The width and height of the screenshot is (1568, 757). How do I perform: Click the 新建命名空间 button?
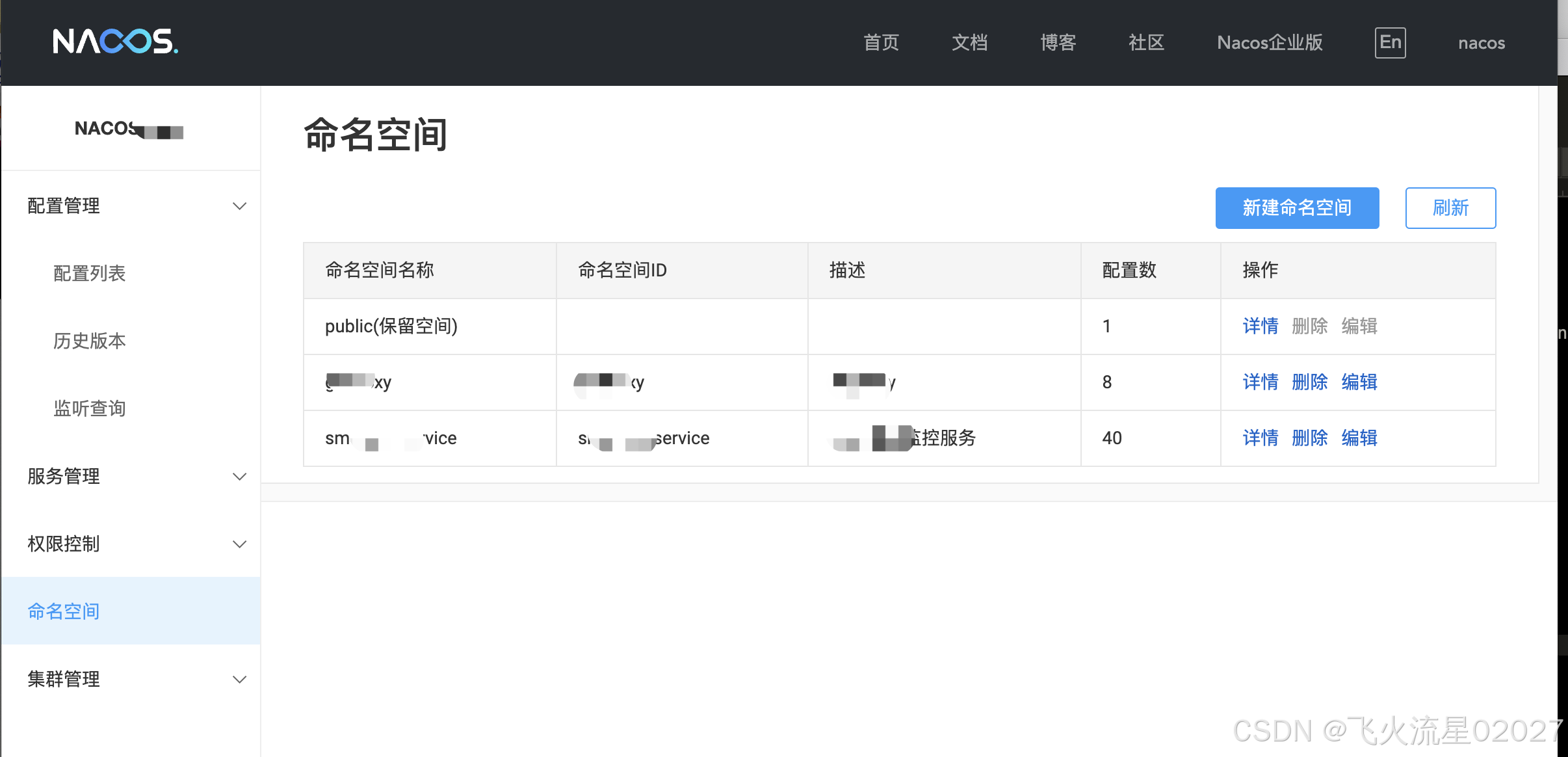click(x=1297, y=208)
